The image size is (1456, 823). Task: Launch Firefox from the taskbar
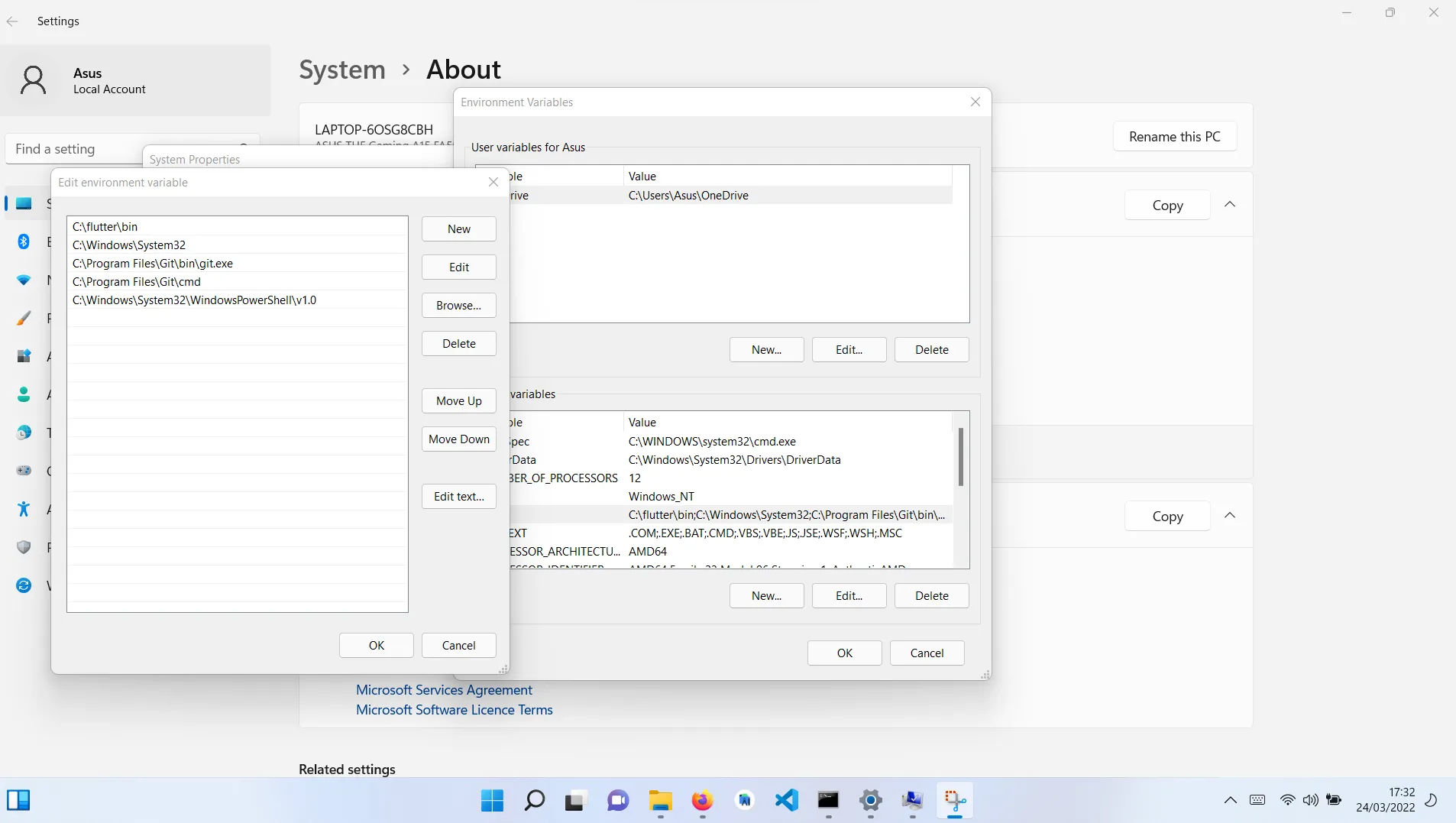[702, 800]
